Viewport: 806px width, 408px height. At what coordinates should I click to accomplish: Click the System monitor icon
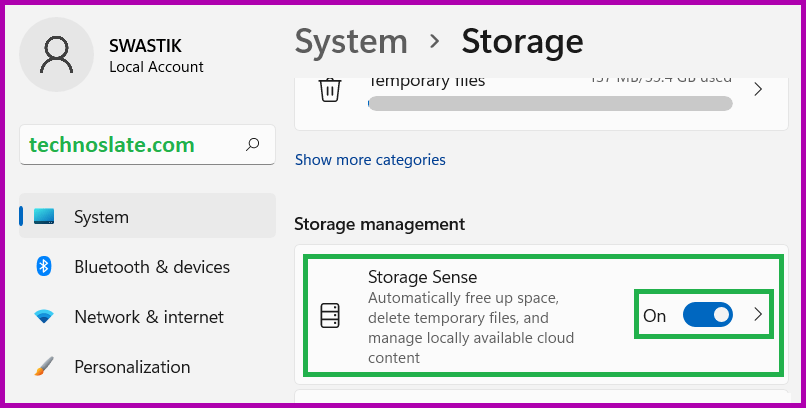44,216
